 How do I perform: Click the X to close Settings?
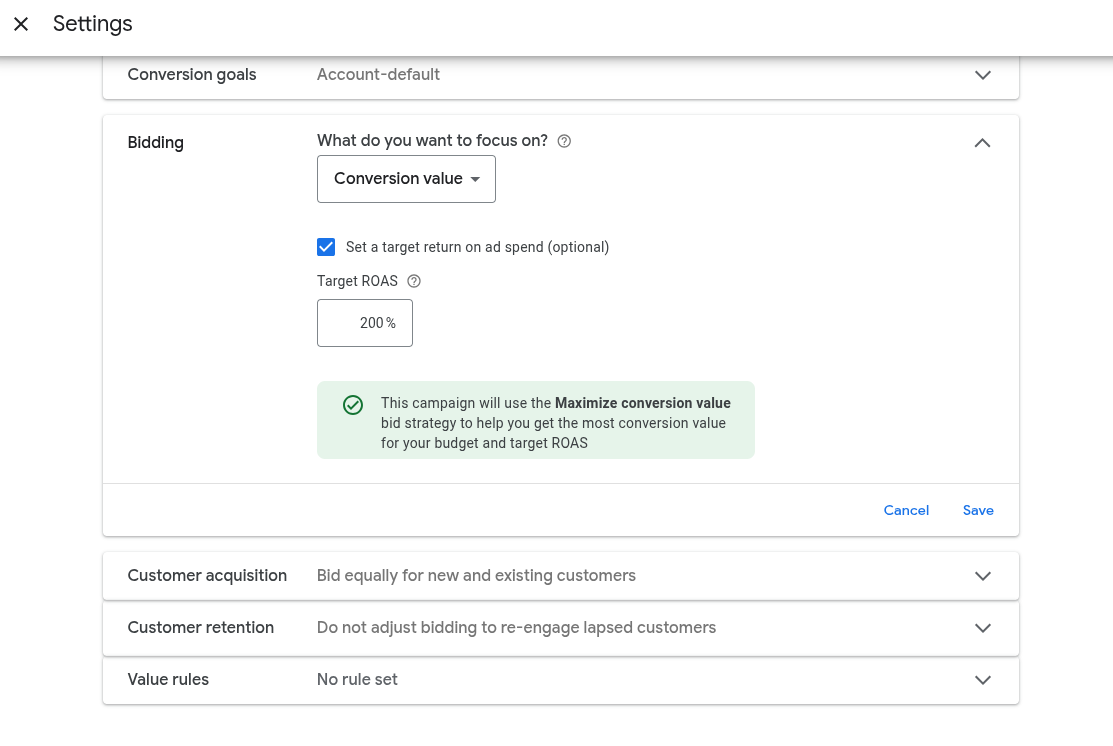click(21, 24)
